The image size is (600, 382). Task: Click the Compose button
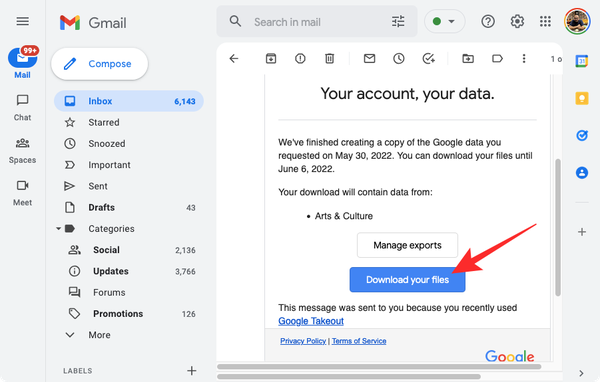(x=99, y=64)
